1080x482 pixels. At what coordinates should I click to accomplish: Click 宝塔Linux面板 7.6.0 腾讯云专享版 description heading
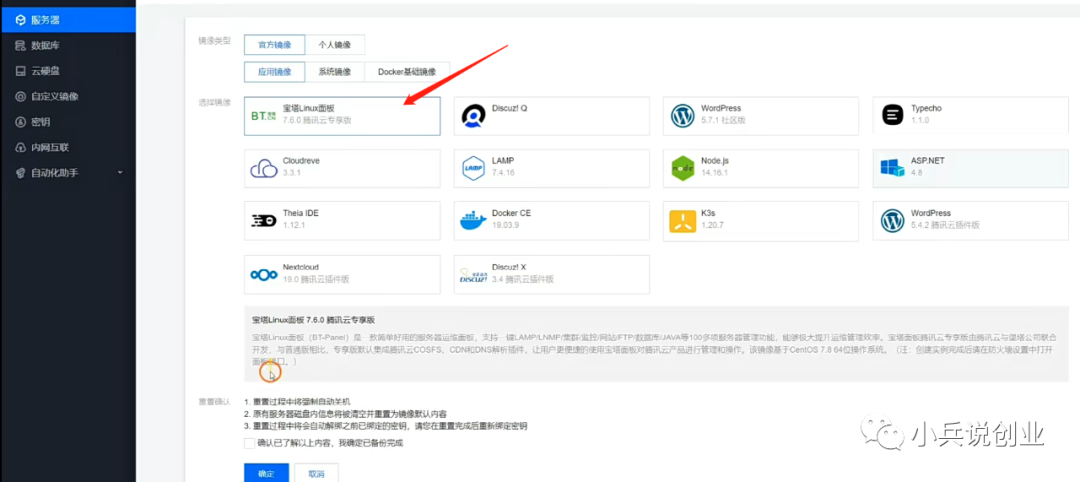313,320
